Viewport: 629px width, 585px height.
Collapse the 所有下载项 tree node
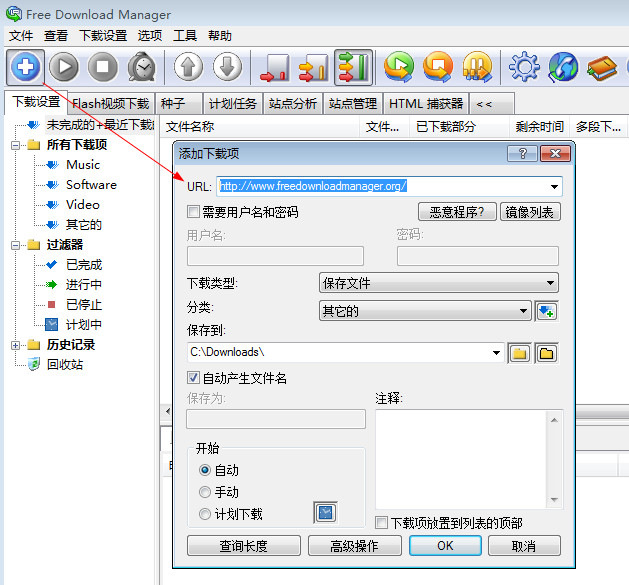click(x=16, y=145)
